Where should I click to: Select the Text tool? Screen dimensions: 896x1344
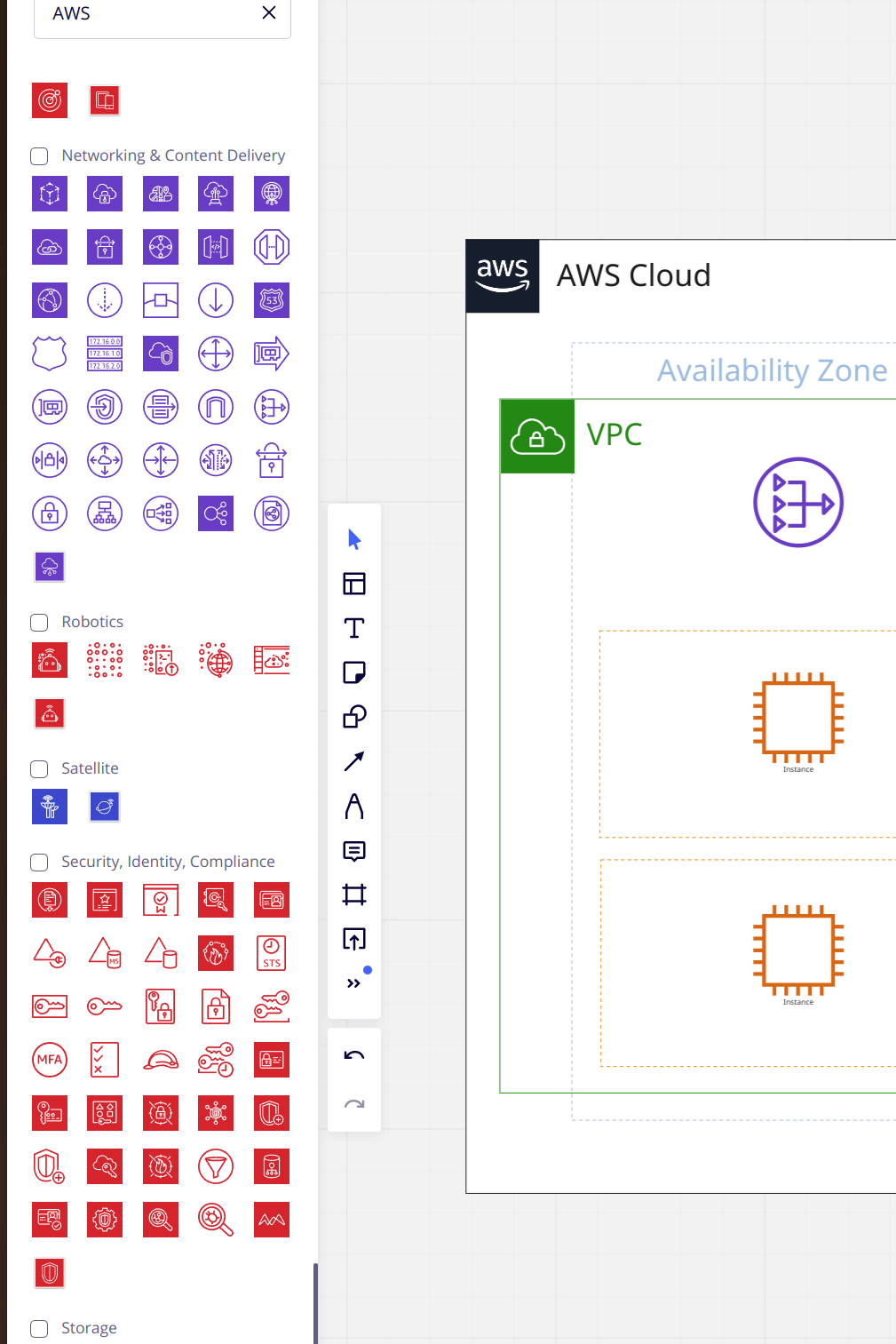point(354,628)
